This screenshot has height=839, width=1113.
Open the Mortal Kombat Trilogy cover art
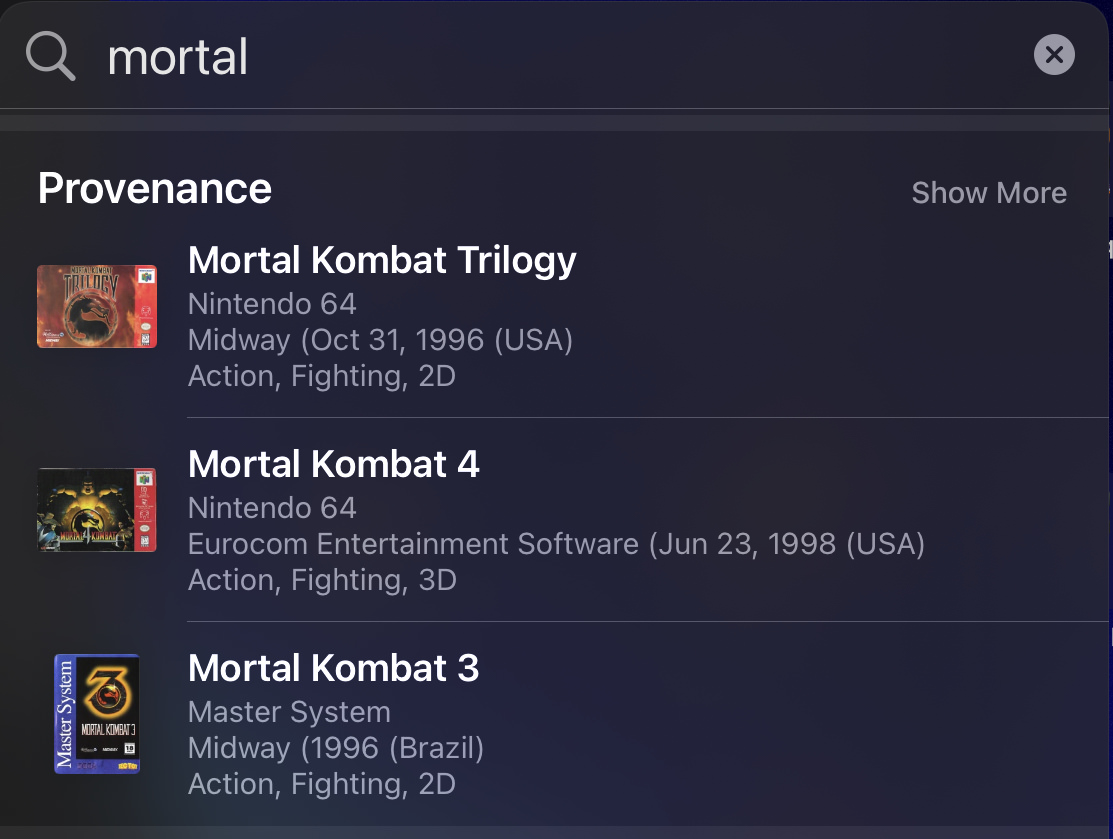[x=97, y=307]
